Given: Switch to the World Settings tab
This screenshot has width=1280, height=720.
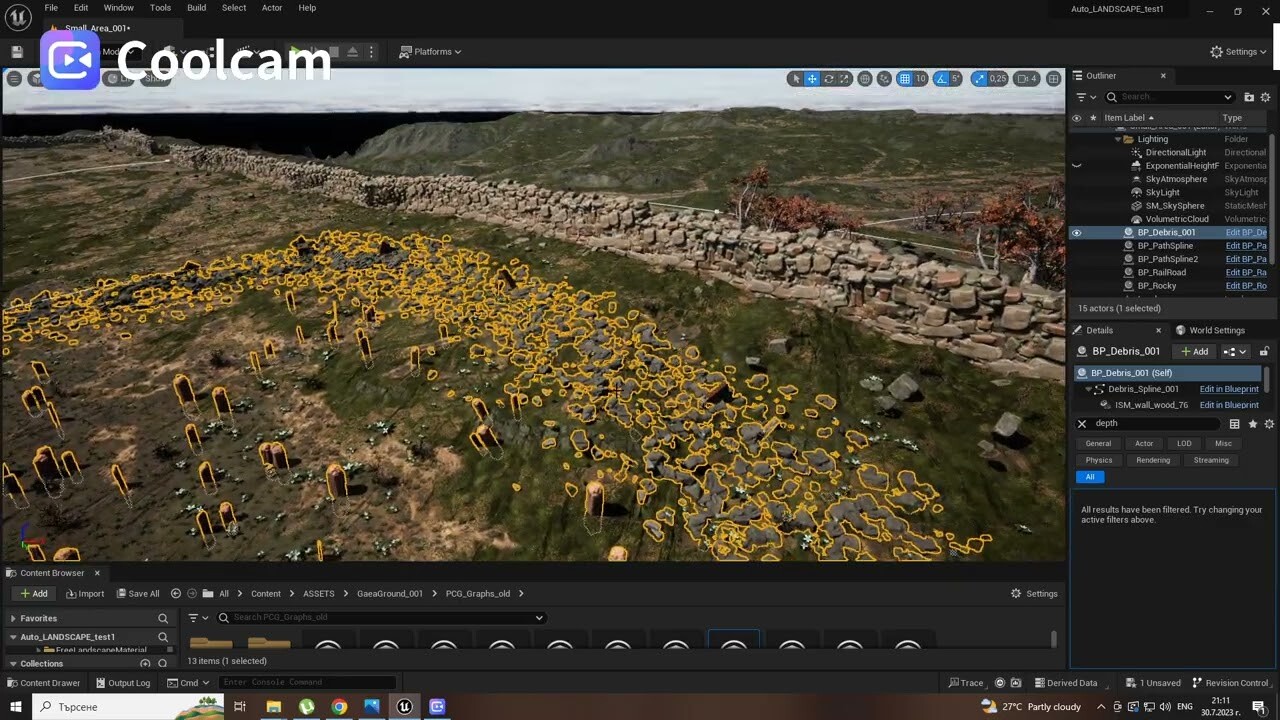Looking at the screenshot, I should point(1216,330).
